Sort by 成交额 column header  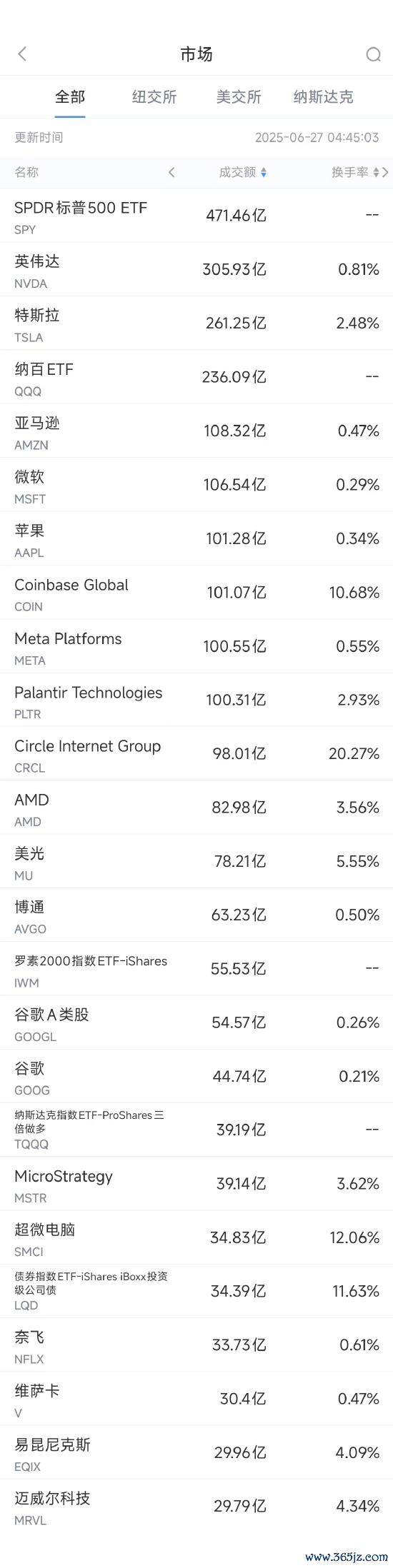[237, 172]
